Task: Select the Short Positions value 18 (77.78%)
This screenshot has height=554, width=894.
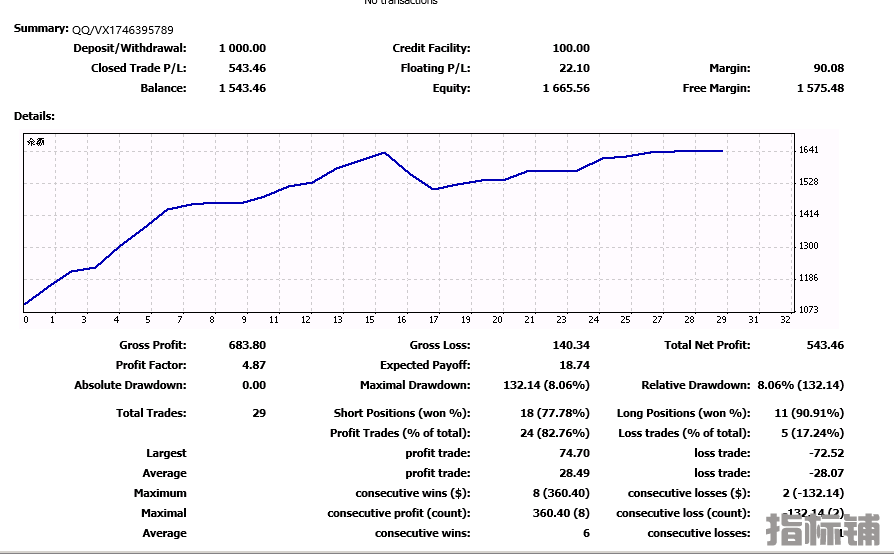Action: coord(555,413)
